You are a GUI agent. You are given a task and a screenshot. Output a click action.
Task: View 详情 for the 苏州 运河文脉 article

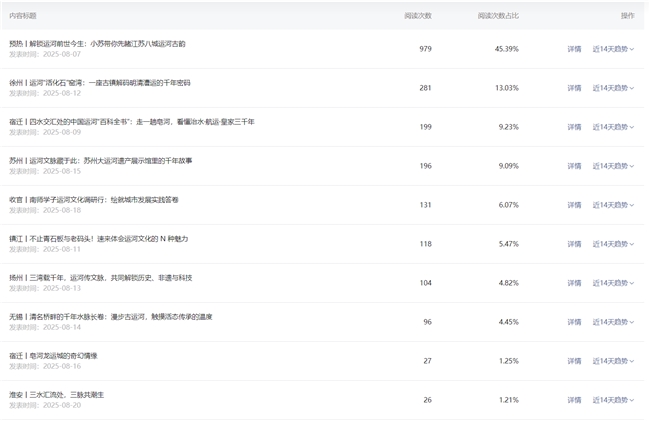coord(574,166)
